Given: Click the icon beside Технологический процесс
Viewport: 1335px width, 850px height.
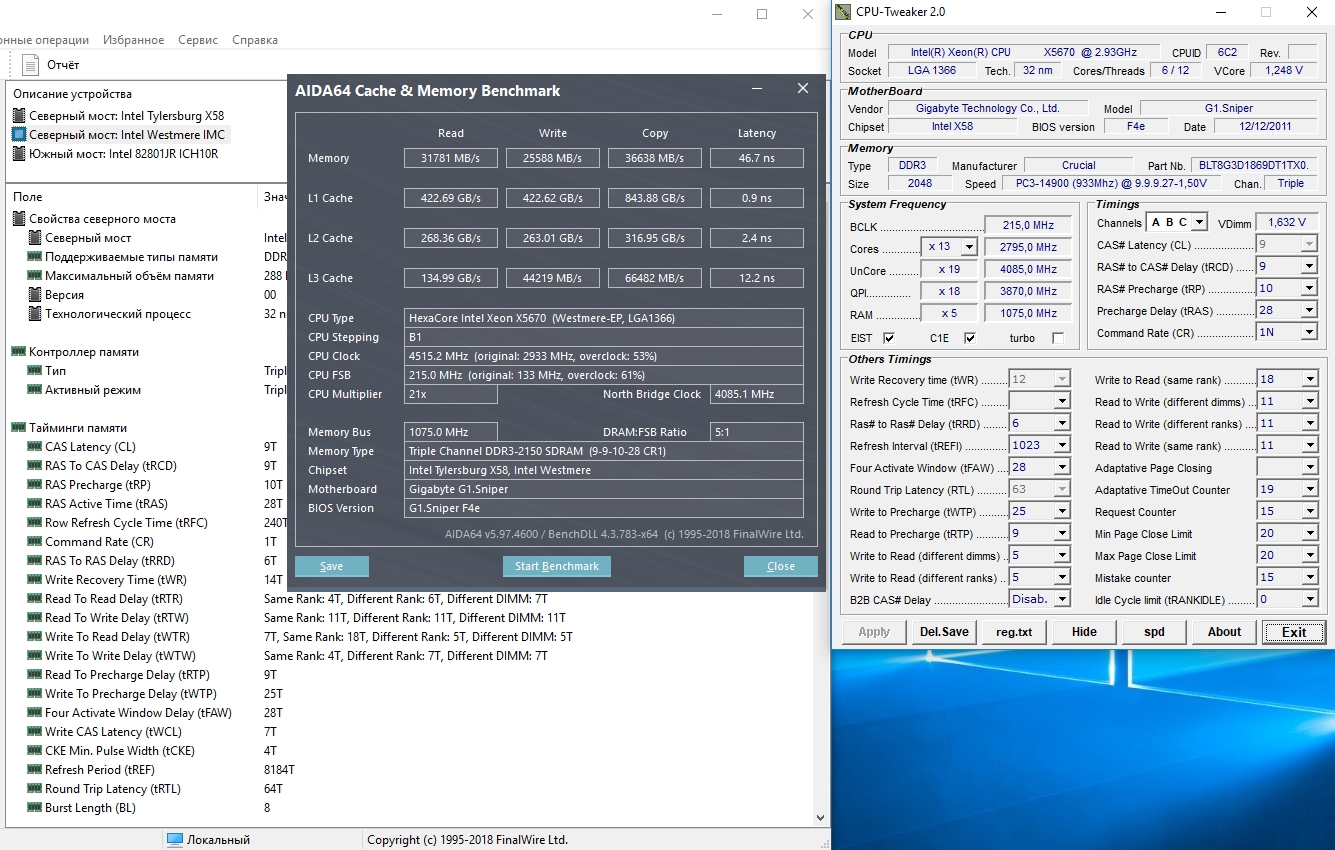Looking at the screenshot, I should (x=35, y=314).
